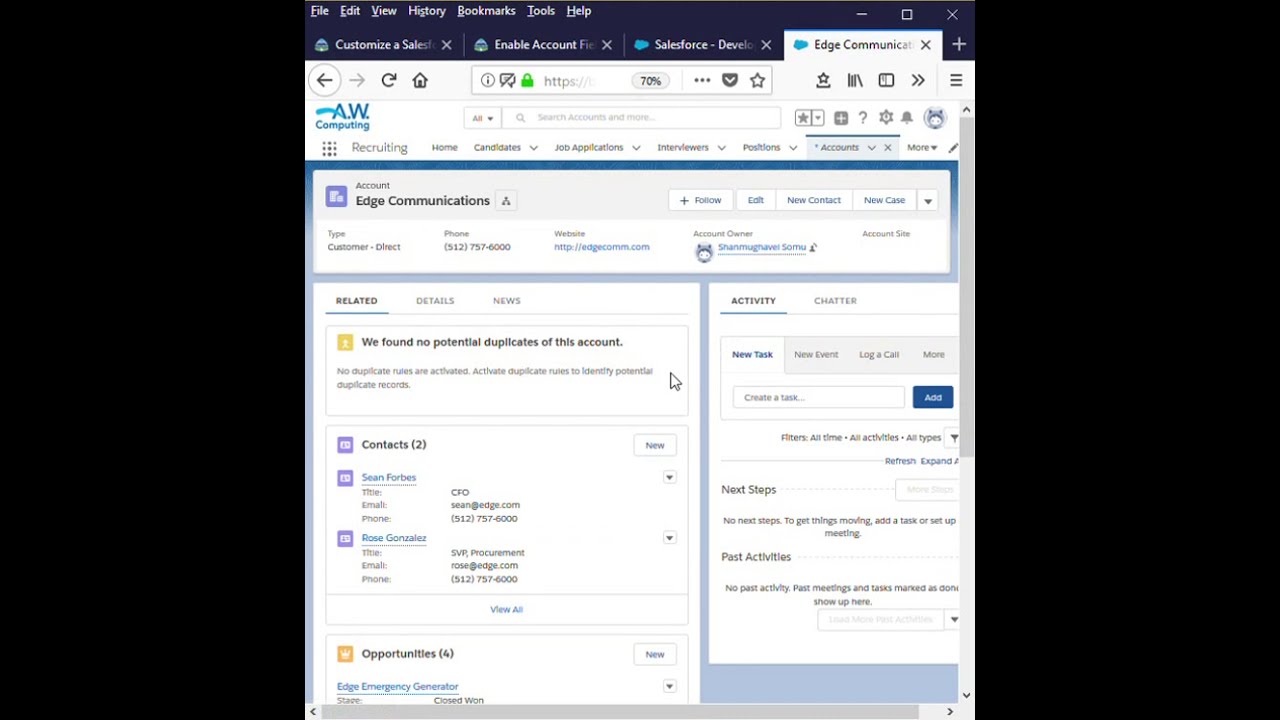The image size is (1280, 720).
Task: Close the Accounts navigation tab
Action: 887,148
